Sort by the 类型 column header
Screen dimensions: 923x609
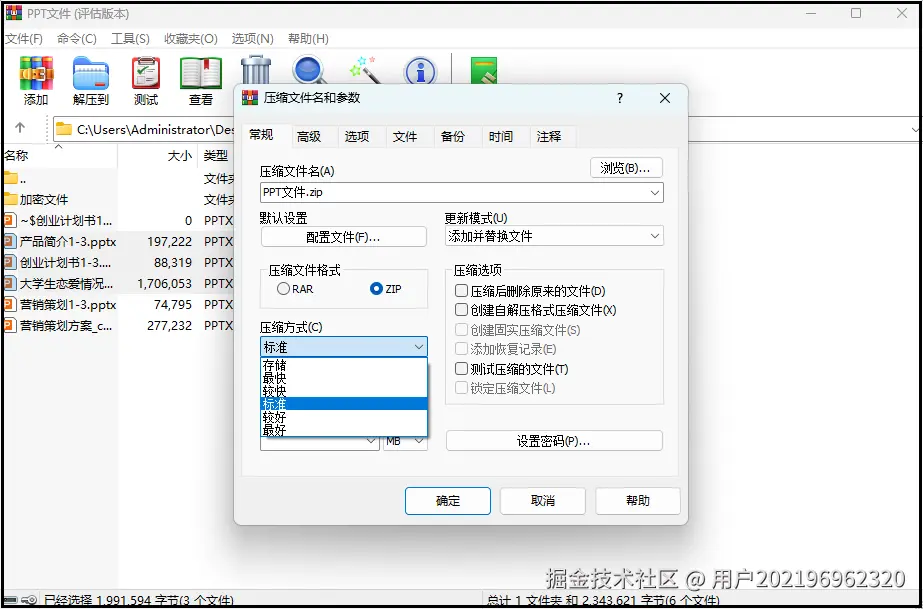point(216,156)
